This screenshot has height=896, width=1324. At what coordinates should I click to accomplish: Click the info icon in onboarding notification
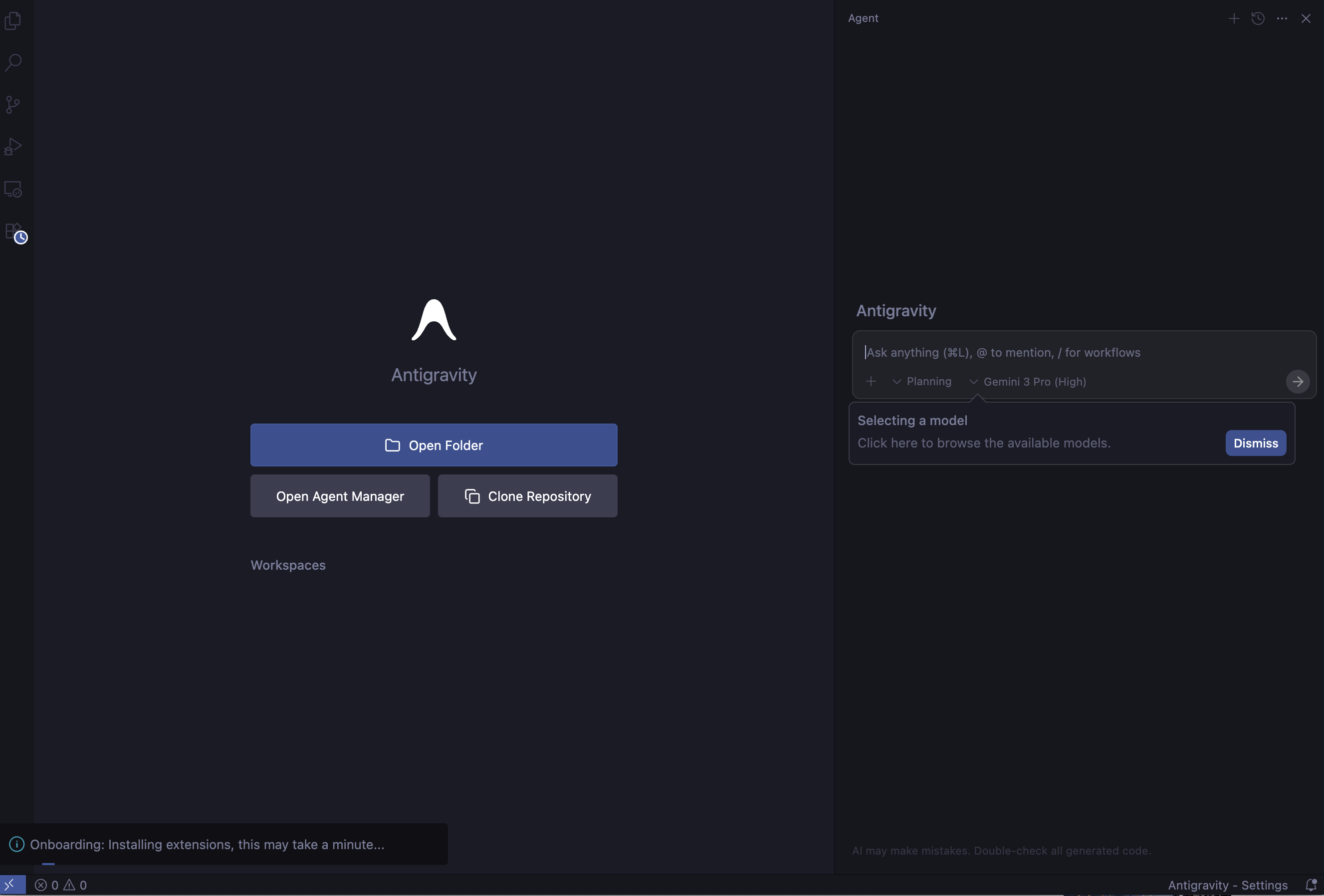click(16, 844)
